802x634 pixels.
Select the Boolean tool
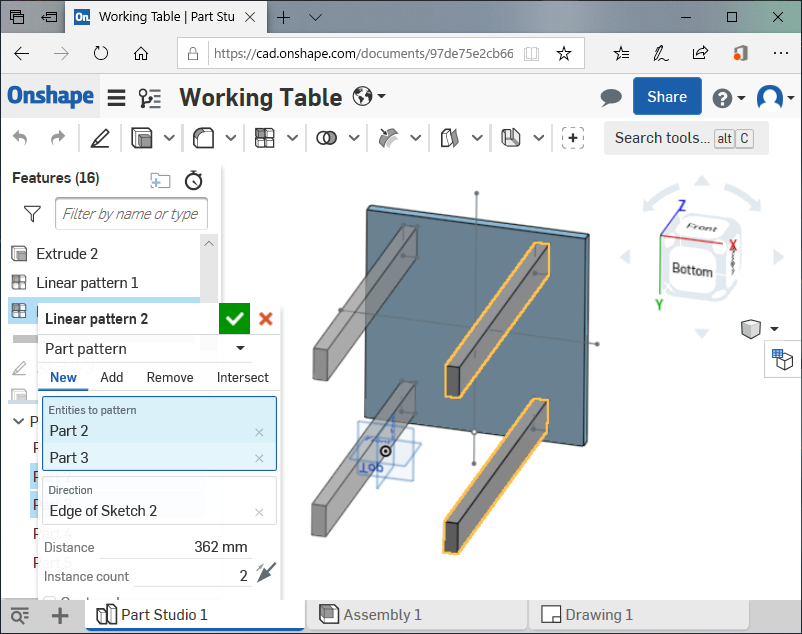coord(326,138)
